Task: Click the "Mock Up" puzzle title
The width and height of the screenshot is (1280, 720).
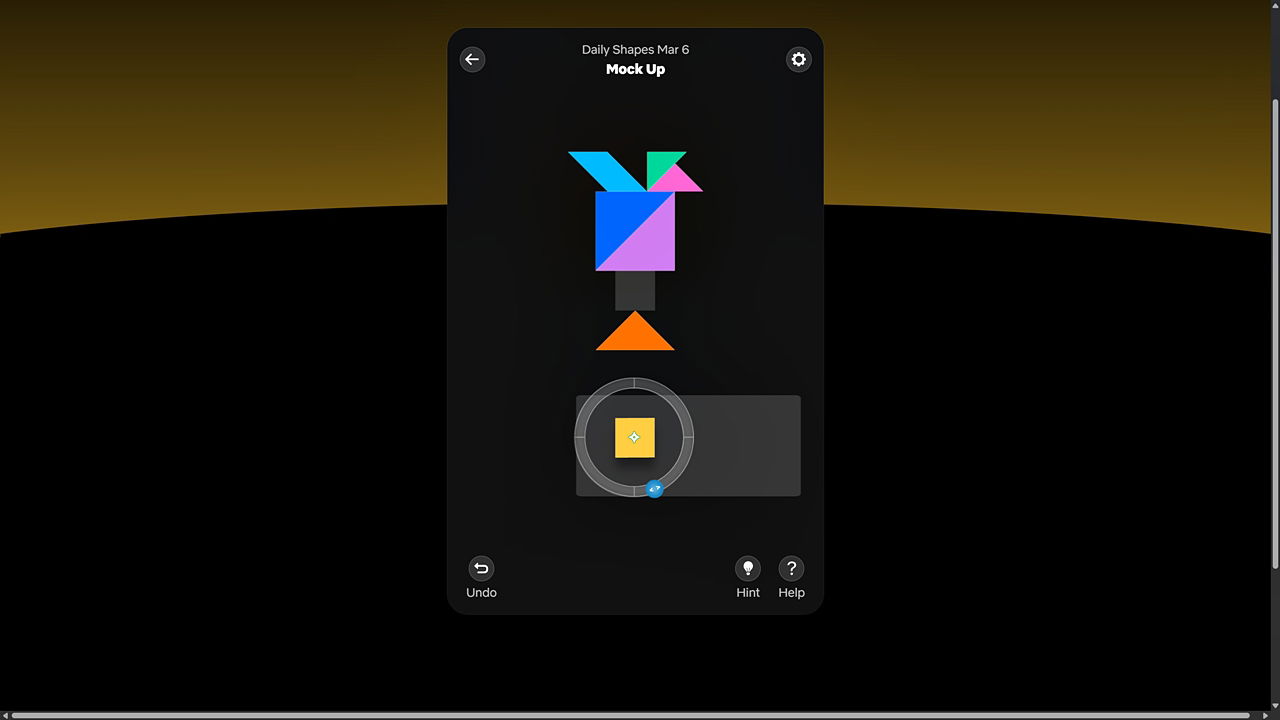Action: pos(635,69)
